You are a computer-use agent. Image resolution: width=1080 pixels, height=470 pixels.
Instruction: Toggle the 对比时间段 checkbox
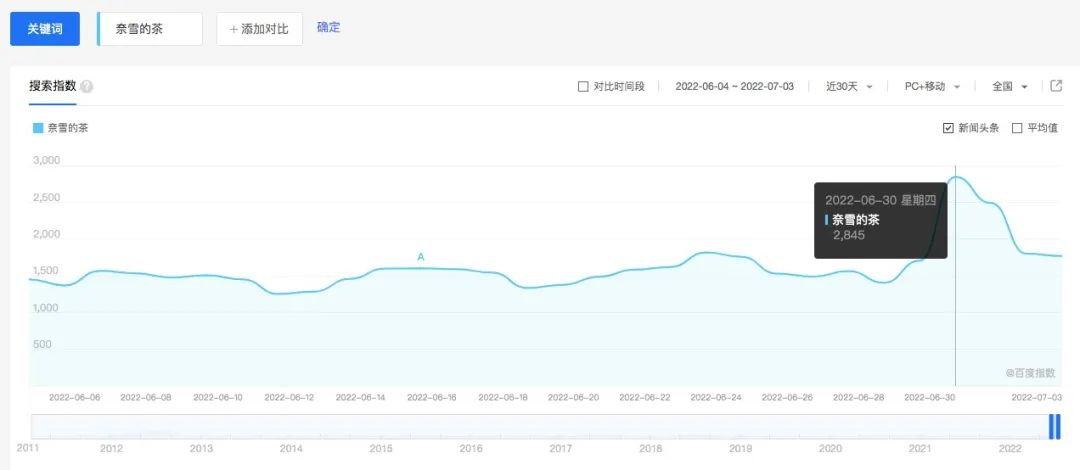583,87
